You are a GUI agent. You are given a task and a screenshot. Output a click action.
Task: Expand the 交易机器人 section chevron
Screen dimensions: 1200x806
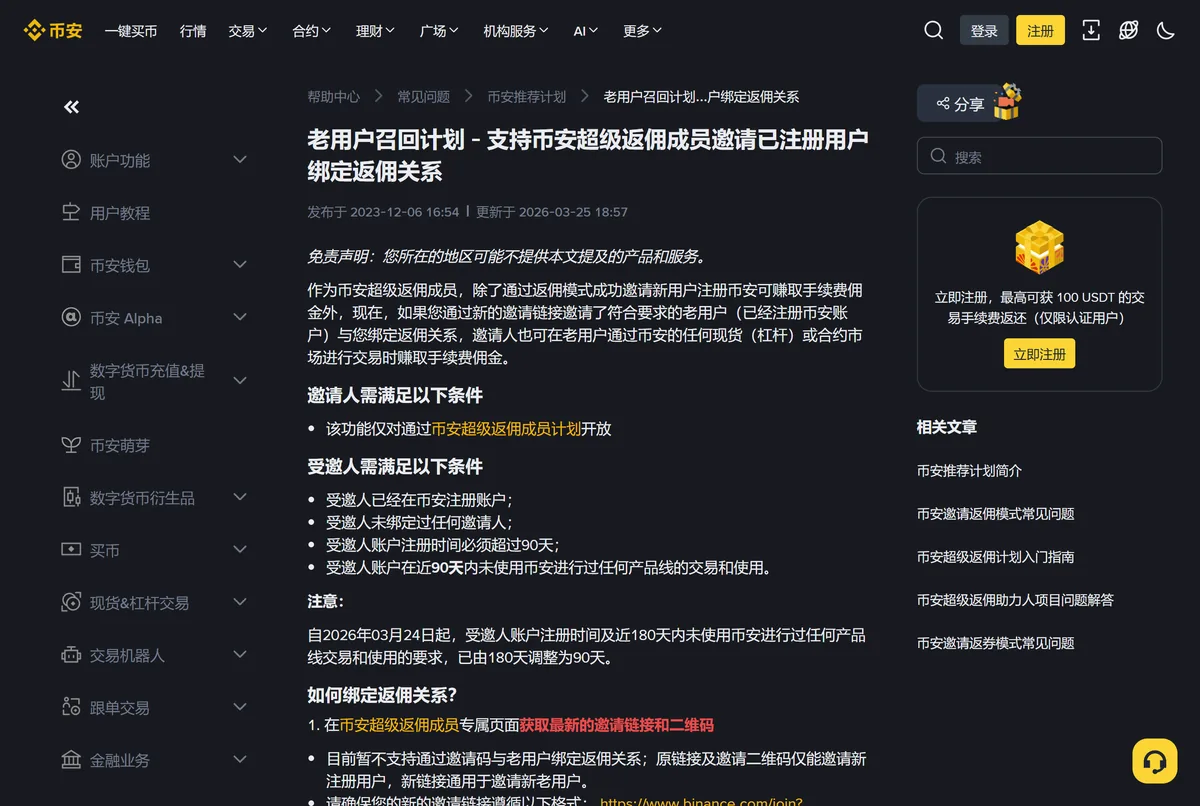coord(240,654)
